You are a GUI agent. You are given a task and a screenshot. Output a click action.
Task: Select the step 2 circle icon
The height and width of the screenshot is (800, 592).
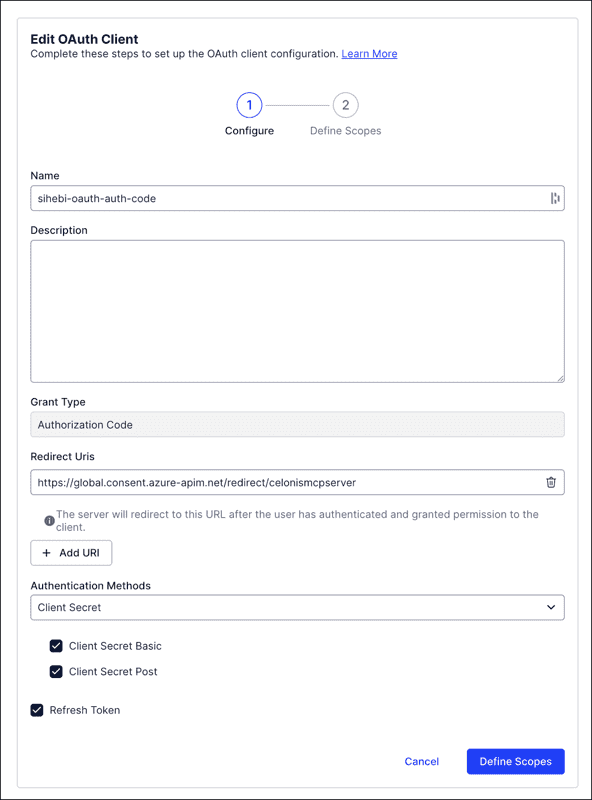tap(345, 105)
